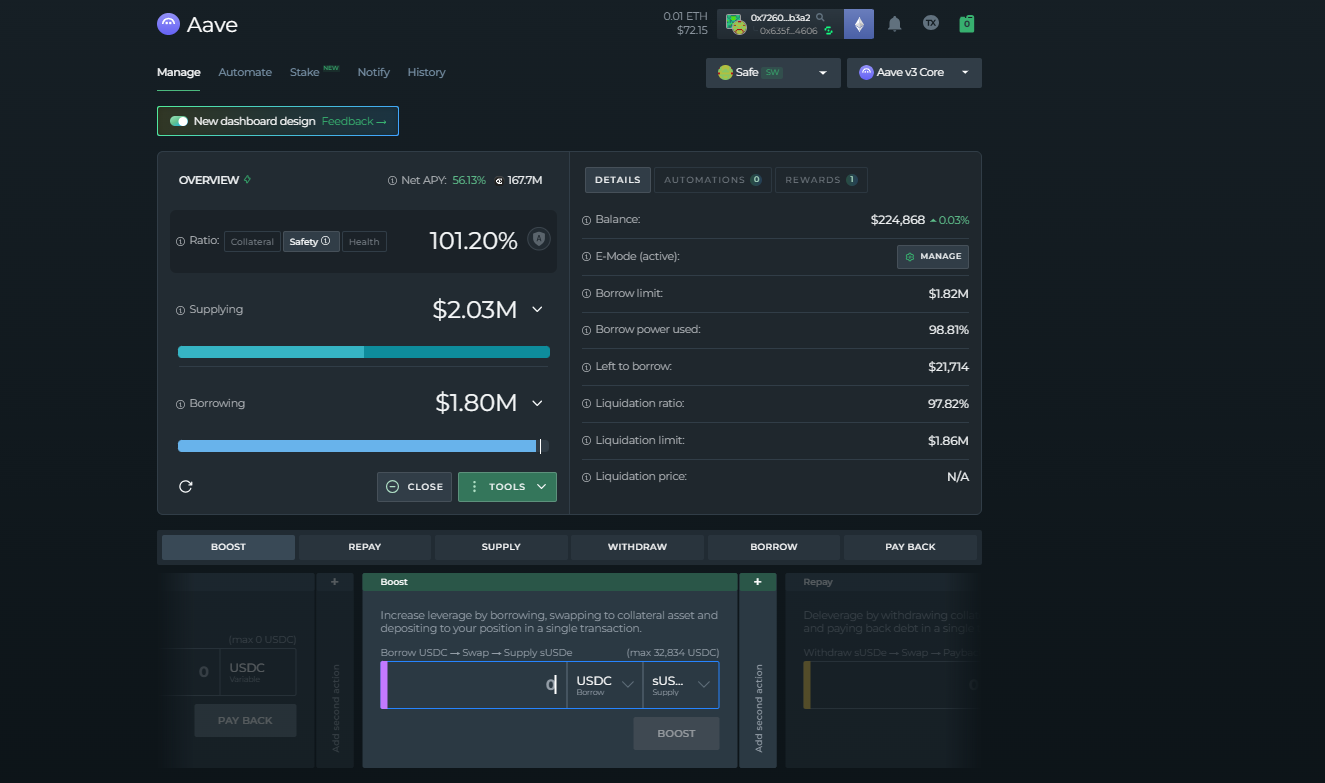The width and height of the screenshot is (1325, 783).
Task: Click the search magnifier beside wallet address
Action: pos(821,17)
